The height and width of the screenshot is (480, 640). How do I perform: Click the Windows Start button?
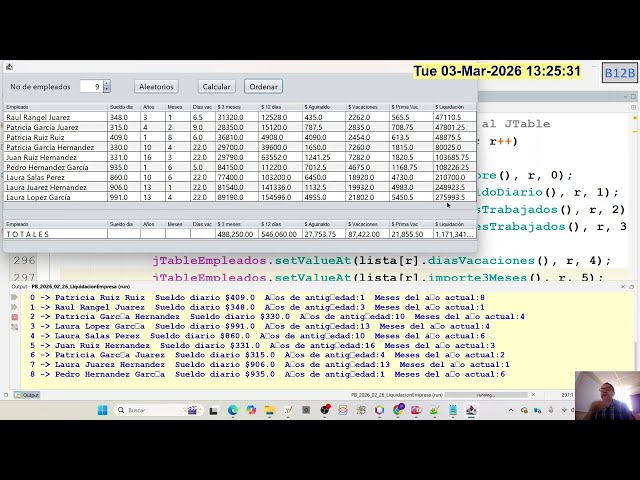click(x=102, y=410)
